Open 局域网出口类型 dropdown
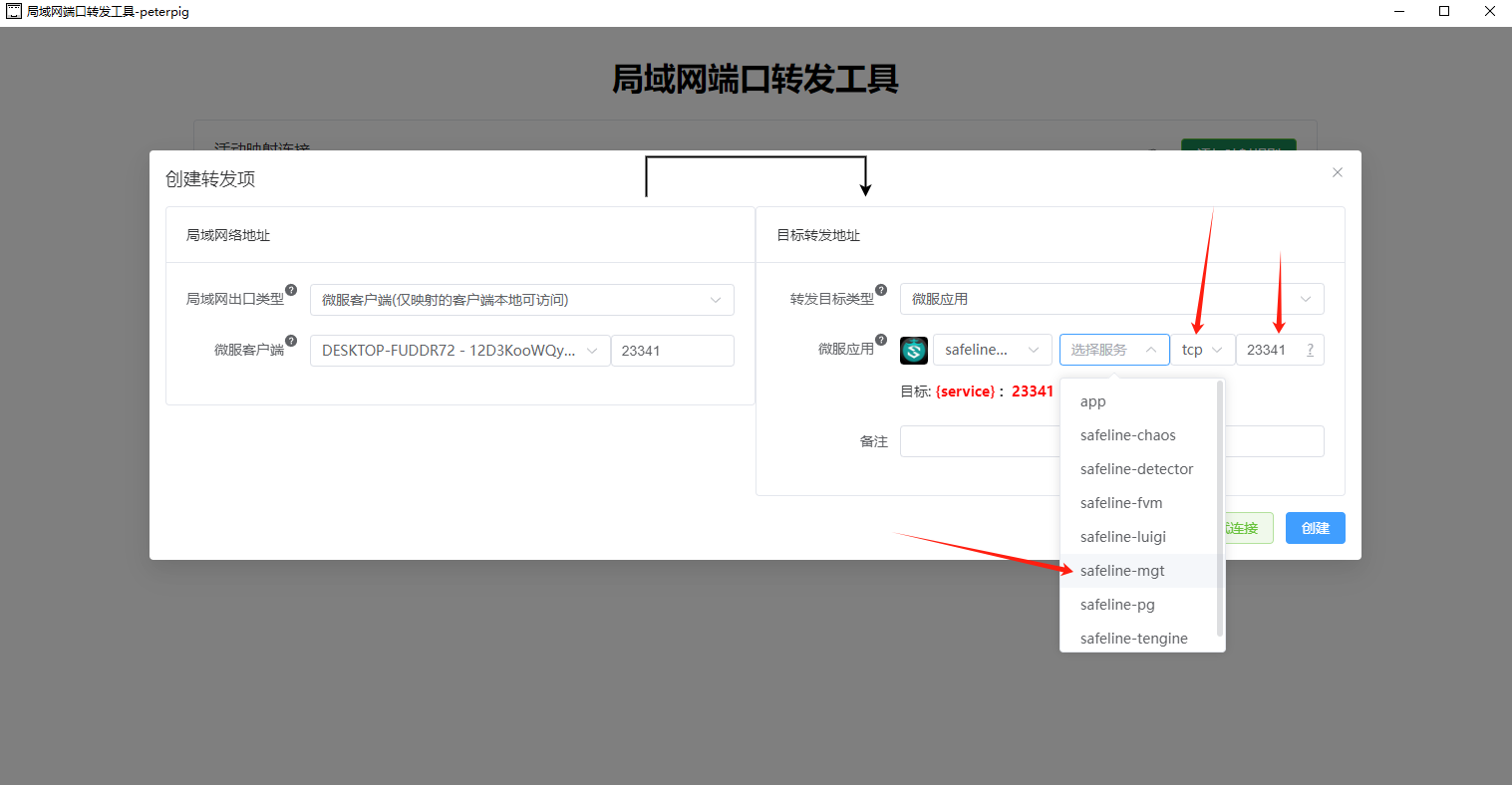This screenshot has width=1512, height=785. 522,300
